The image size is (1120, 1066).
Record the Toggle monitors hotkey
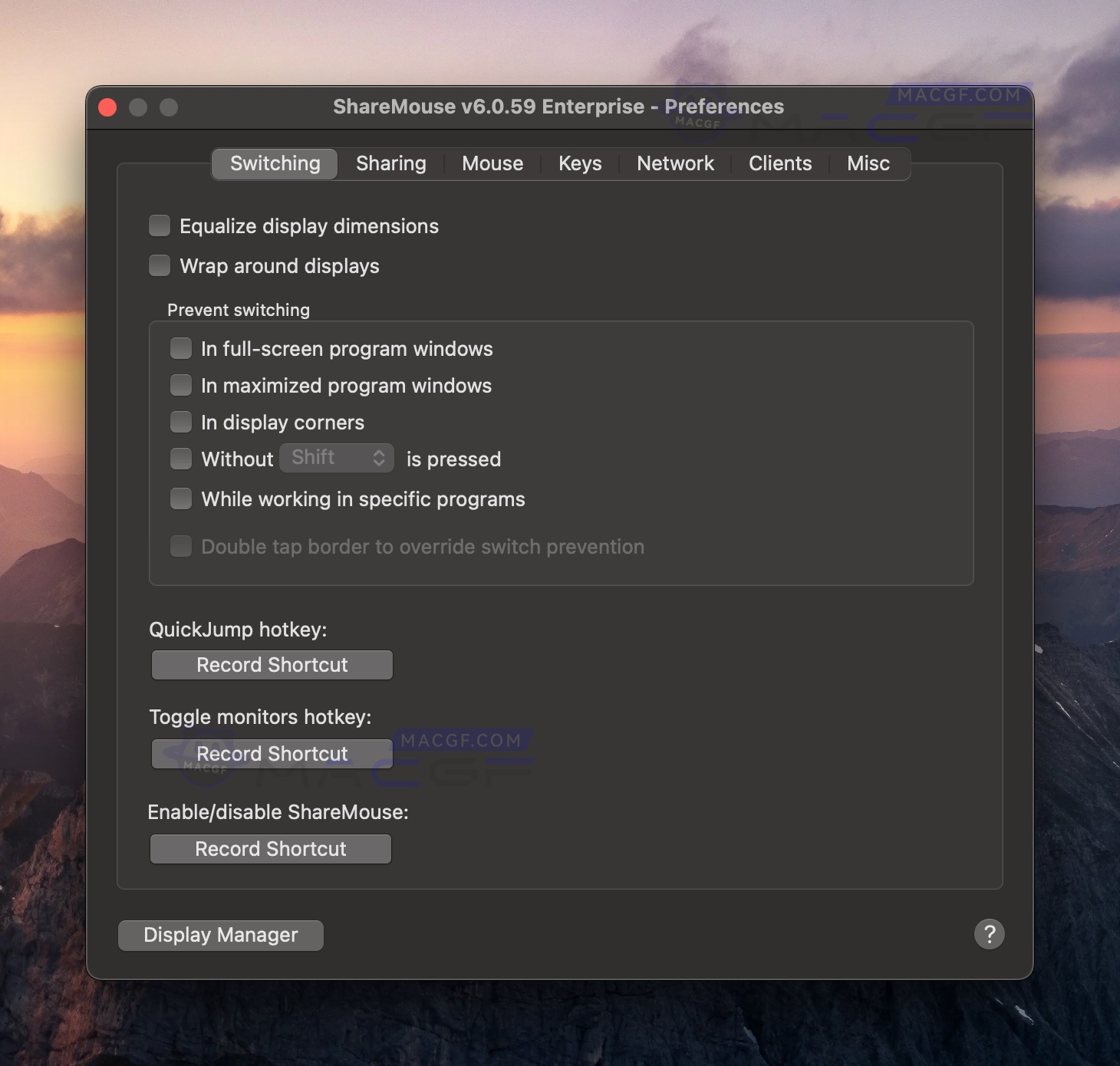point(272,753)
